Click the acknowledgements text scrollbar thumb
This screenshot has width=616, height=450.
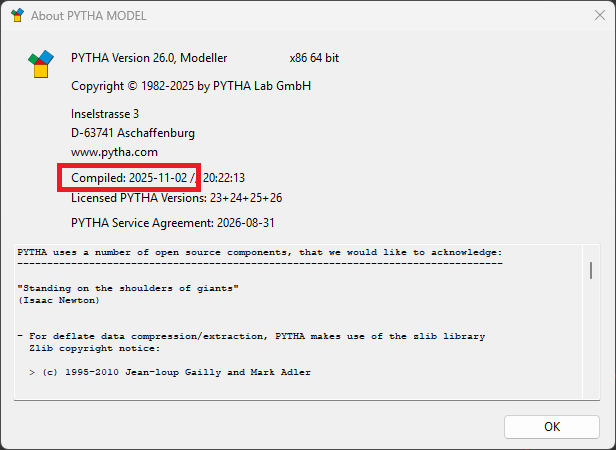click(x=591, y=270)
